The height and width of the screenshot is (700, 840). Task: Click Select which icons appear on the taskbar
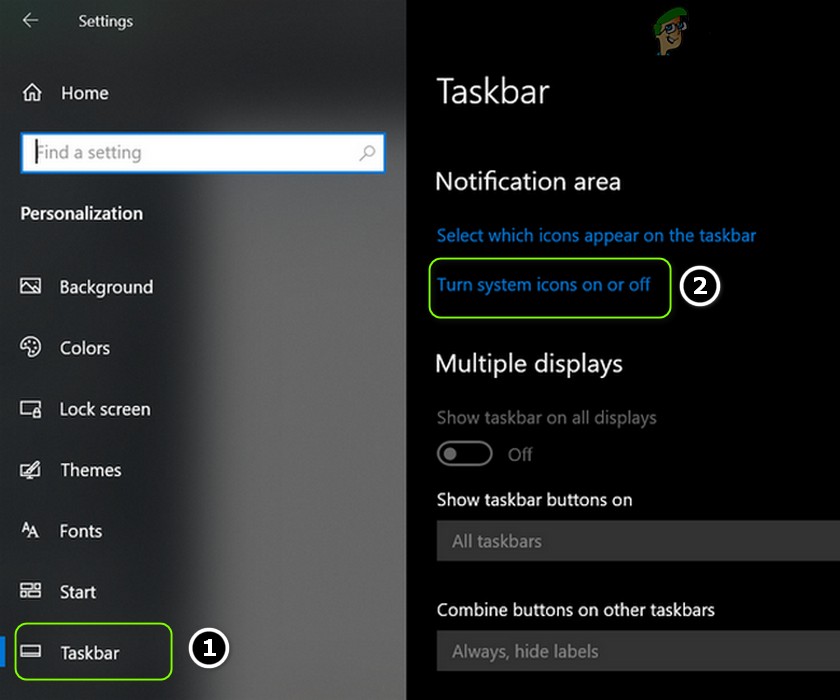[x=596, y=236]
